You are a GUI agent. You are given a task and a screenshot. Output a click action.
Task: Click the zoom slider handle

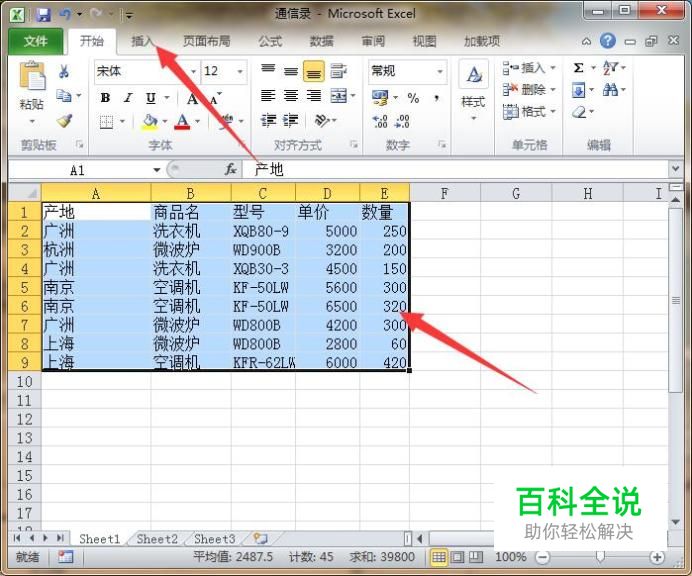coord(600,557)
